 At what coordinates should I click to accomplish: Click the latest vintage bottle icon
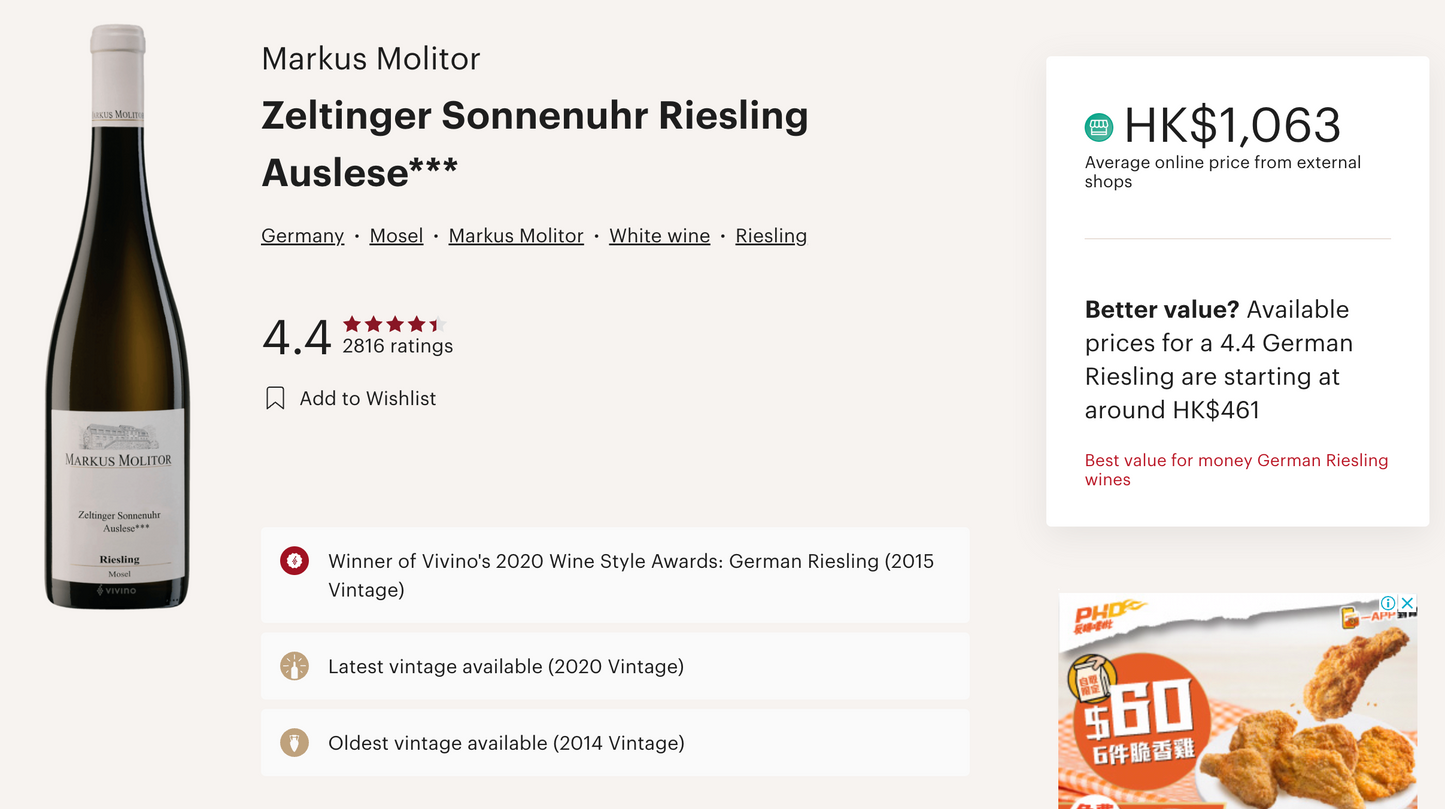point(294,666)
